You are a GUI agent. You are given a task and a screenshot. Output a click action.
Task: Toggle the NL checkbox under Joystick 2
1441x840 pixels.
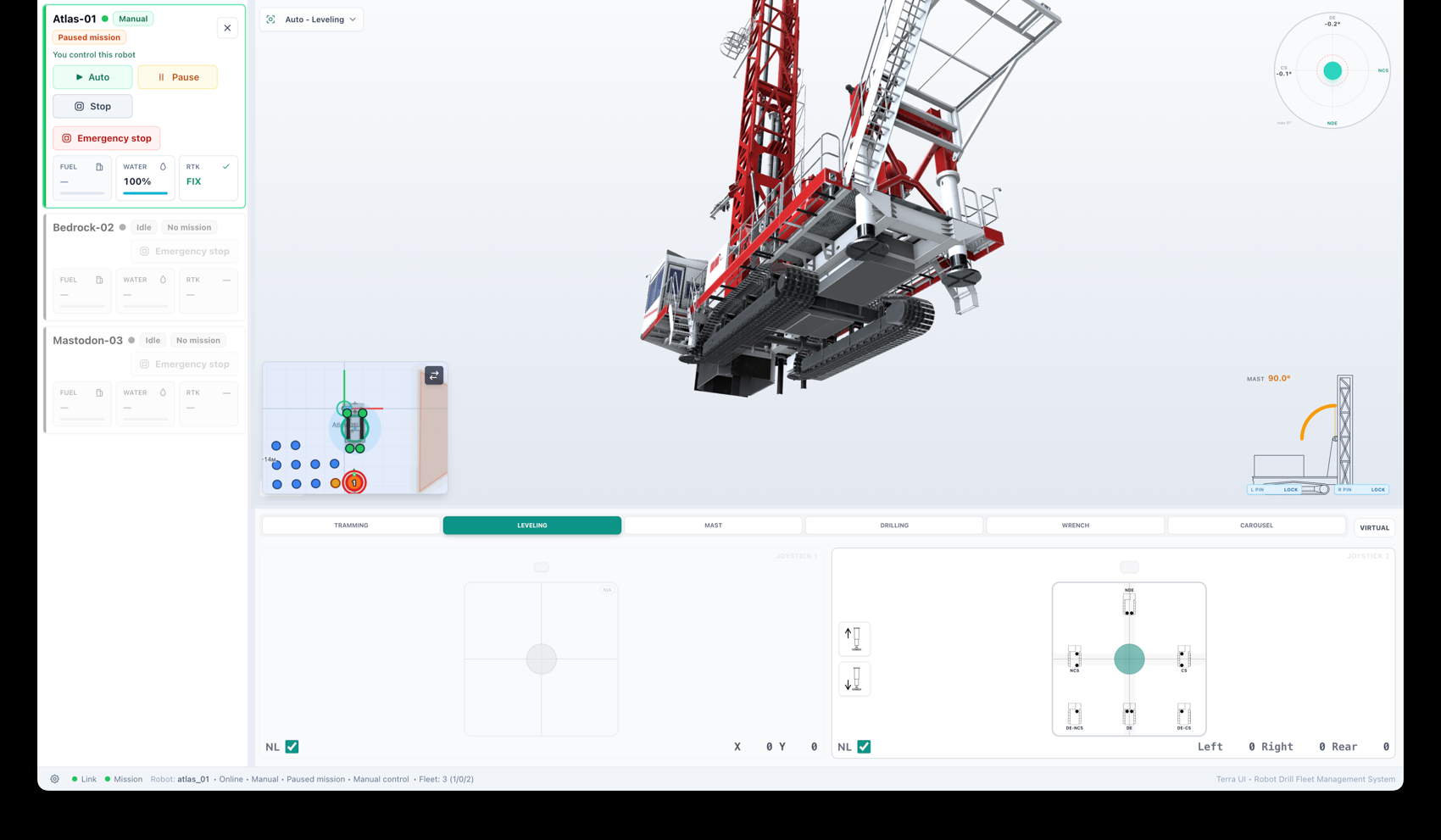coord(864,747)
